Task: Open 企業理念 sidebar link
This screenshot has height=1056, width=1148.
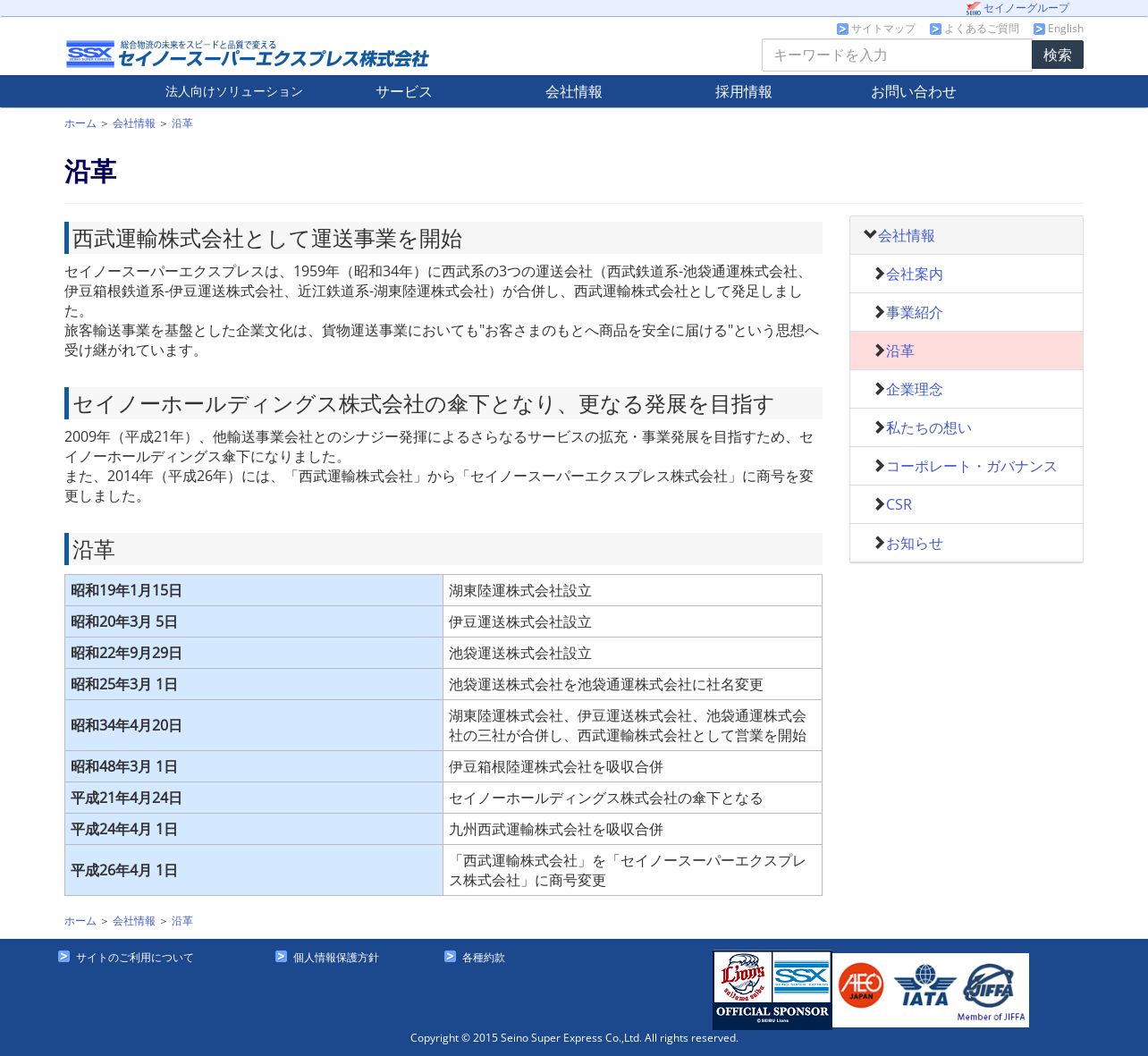Action: pyautogui.click(x=915, y=389)
